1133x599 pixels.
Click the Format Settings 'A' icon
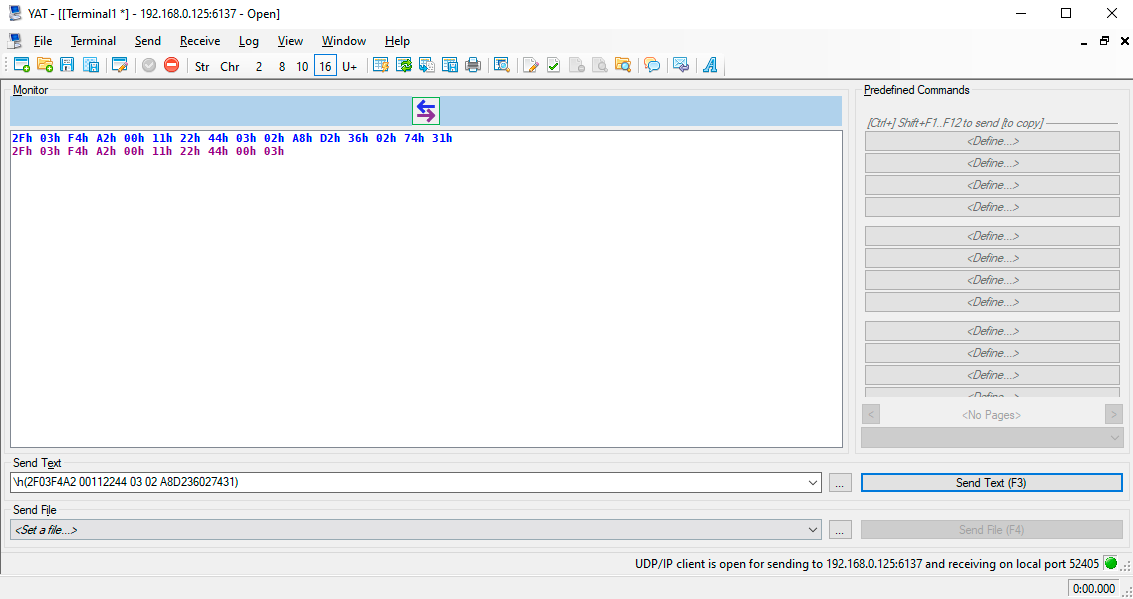point(710,66)
